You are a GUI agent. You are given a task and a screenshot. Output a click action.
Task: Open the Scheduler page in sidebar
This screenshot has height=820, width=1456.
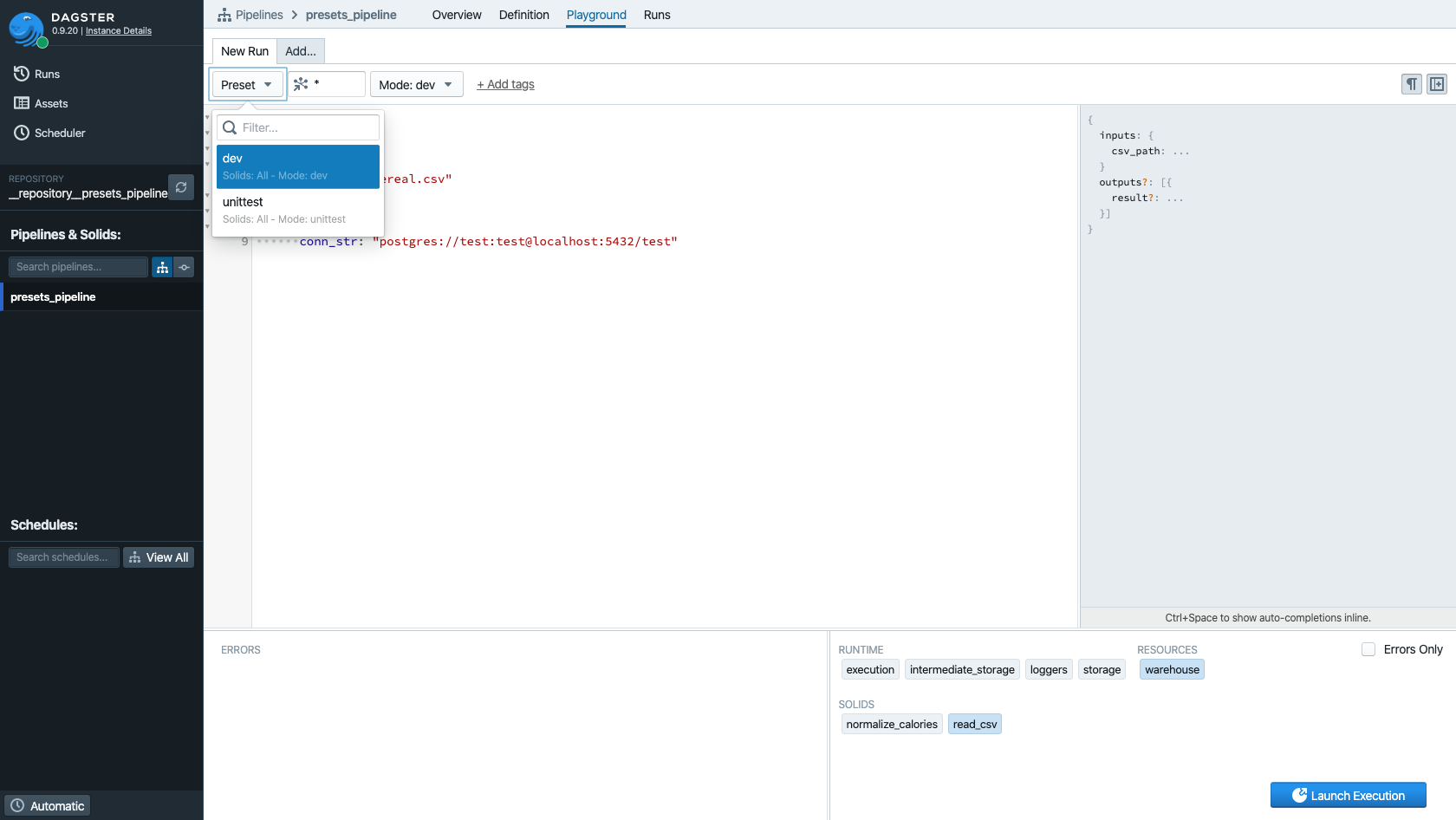[x=49, y=133]
